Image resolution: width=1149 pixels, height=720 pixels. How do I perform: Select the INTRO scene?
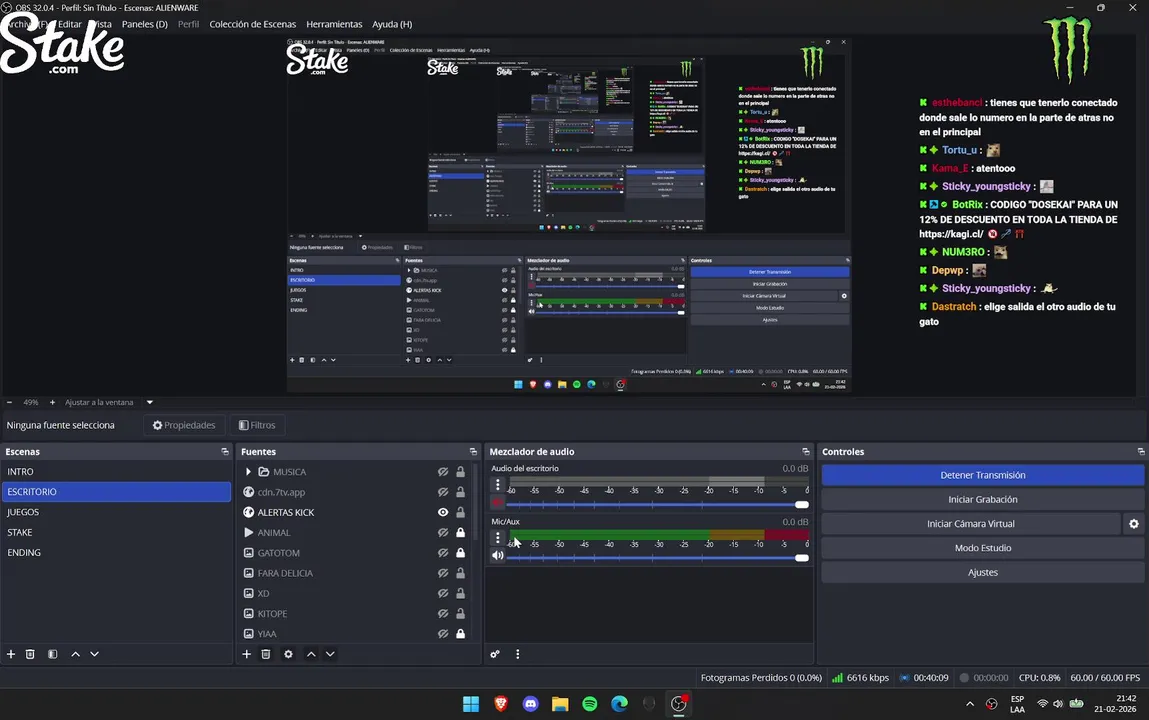(117, 472)
